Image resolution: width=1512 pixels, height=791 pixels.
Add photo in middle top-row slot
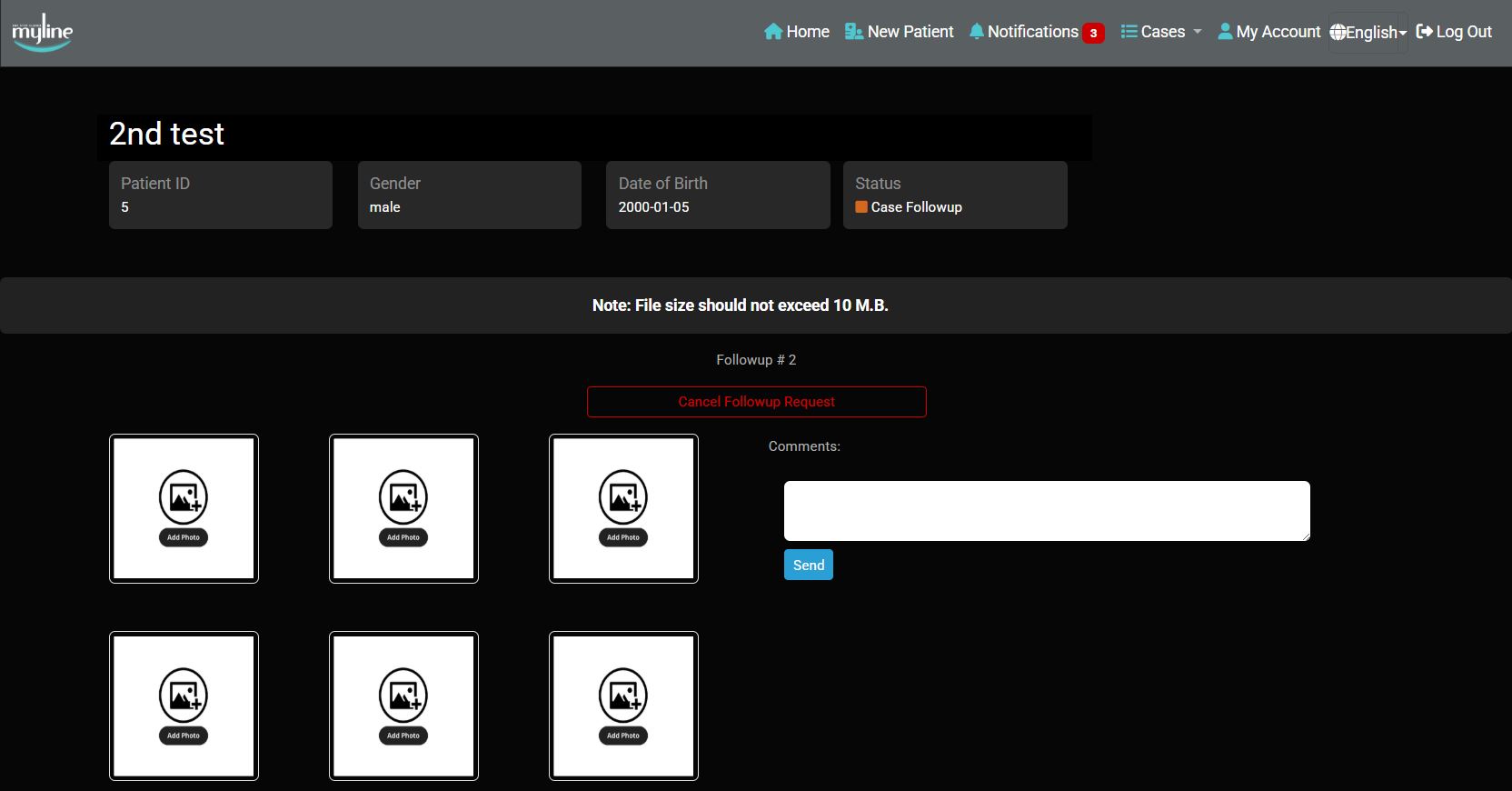(x=403, y=508)
